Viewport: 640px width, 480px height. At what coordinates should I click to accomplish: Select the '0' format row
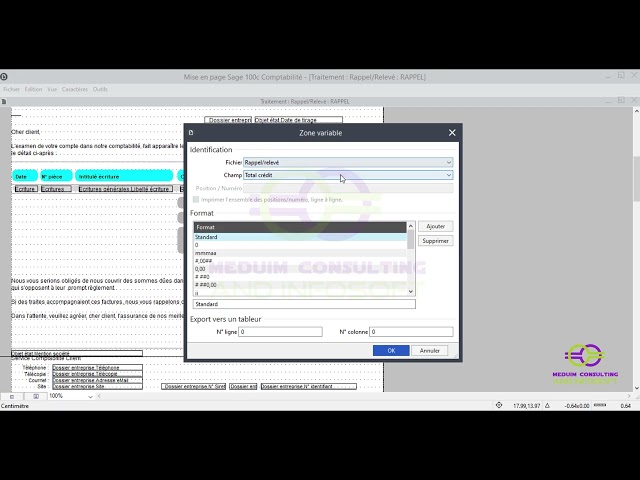[300, 245]
